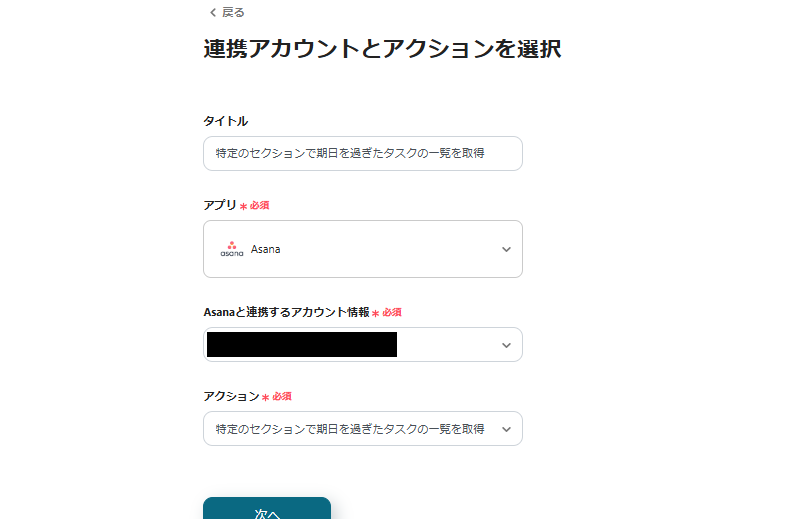Click the Asanaと連携するアカウント情報 label
Screen dimensions: 794x519
pyautogui.click(x=286, y=312)
